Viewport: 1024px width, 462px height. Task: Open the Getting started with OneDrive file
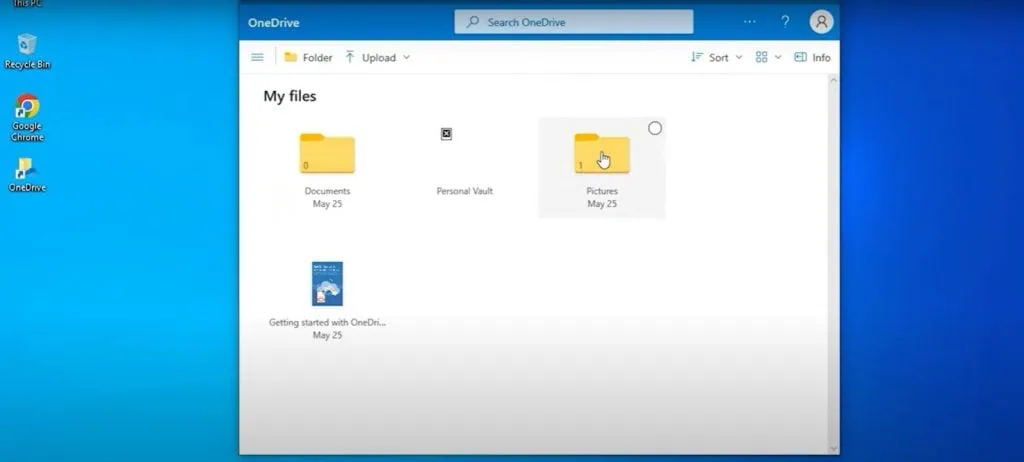pyautogui.click(x=327, y=284)
